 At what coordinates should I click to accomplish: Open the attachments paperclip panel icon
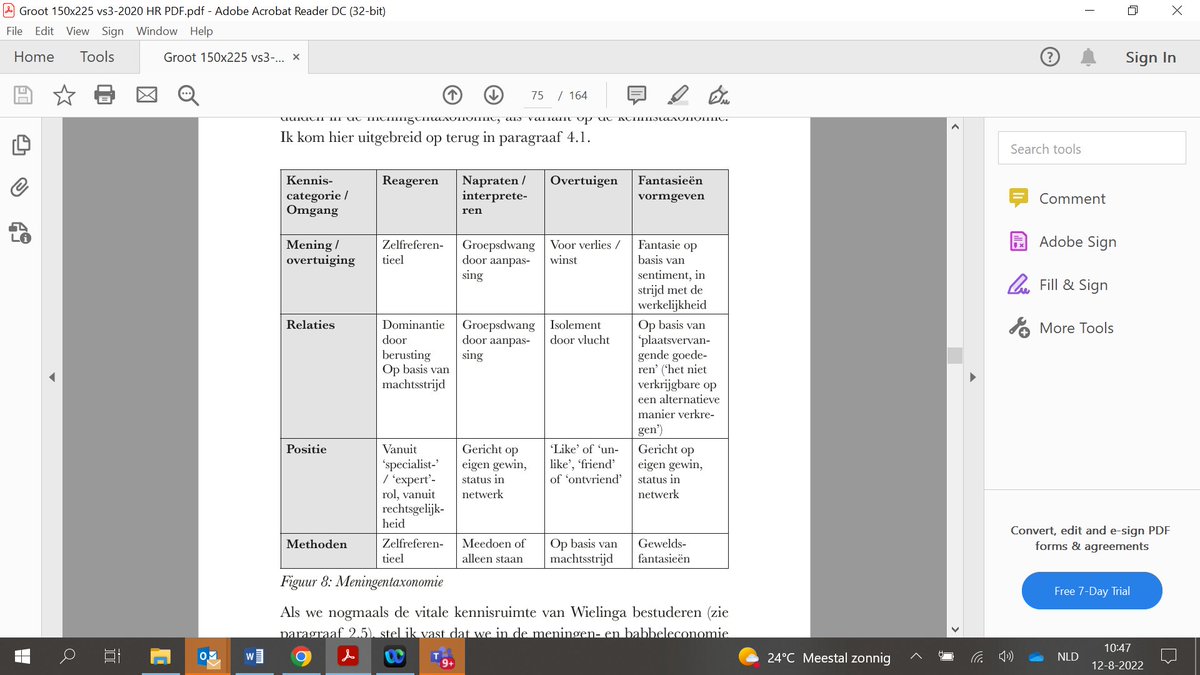pos(19,188)
